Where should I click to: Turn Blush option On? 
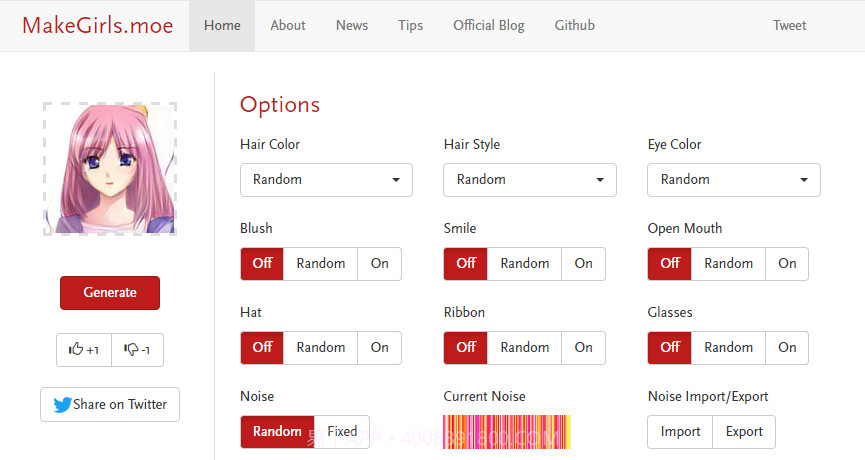pyautogui.click(x=379, y=264)
